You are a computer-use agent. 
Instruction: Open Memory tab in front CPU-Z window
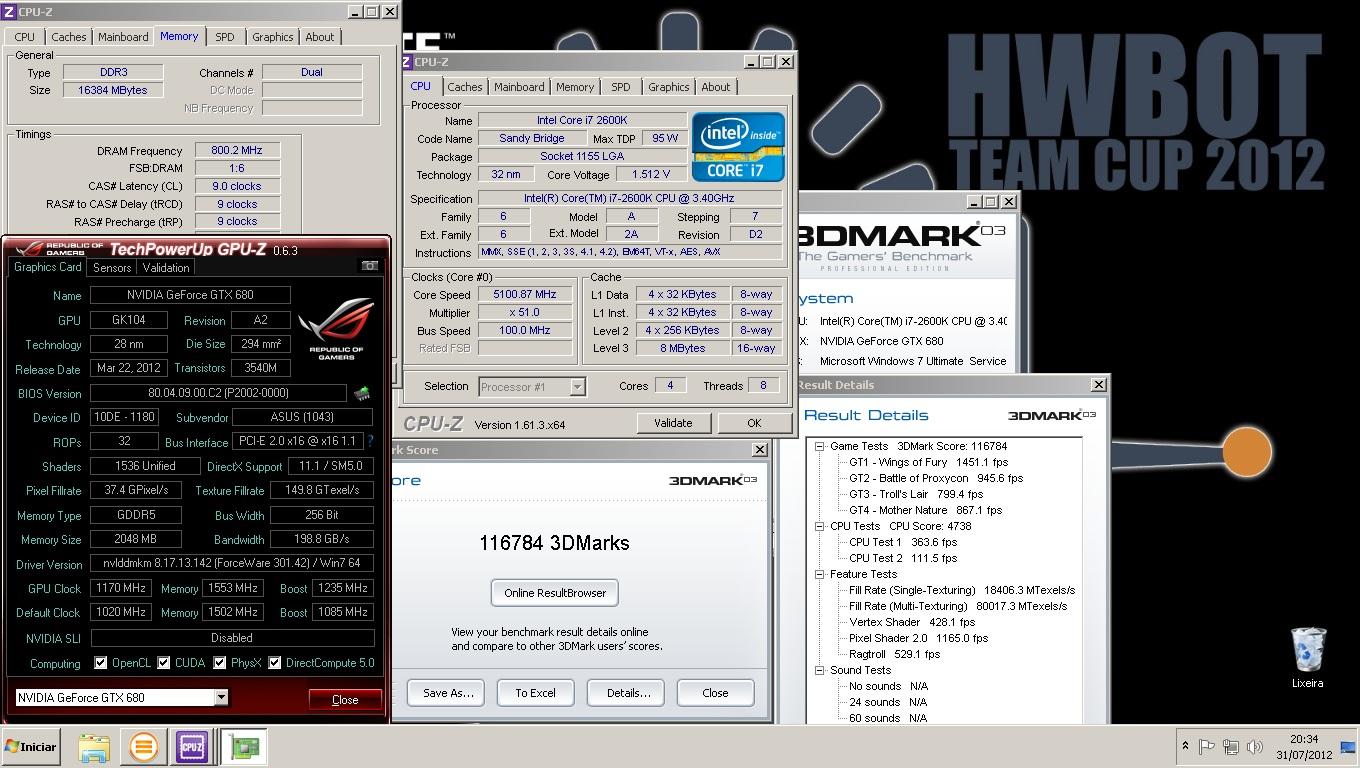[x=575, y=87]
